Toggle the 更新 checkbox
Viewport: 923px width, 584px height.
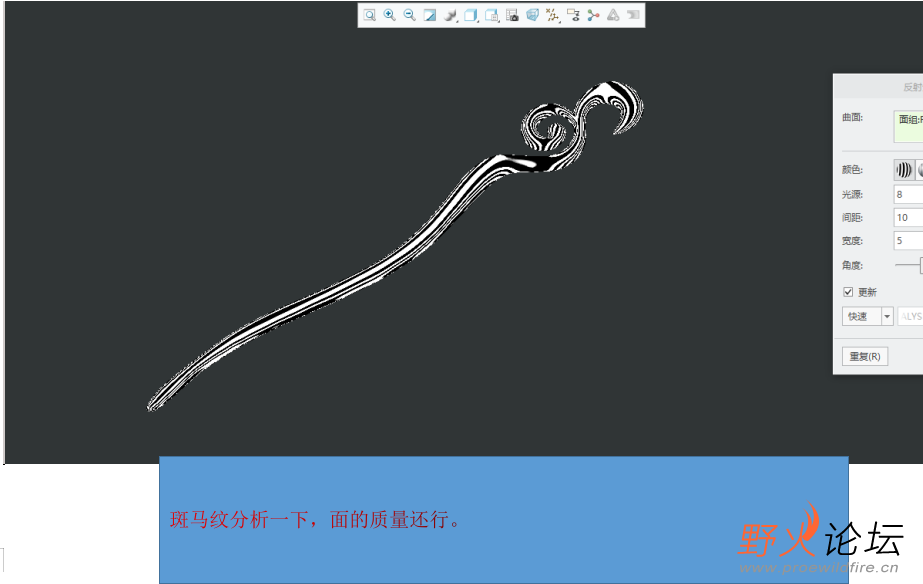click(x=848, y=292)
